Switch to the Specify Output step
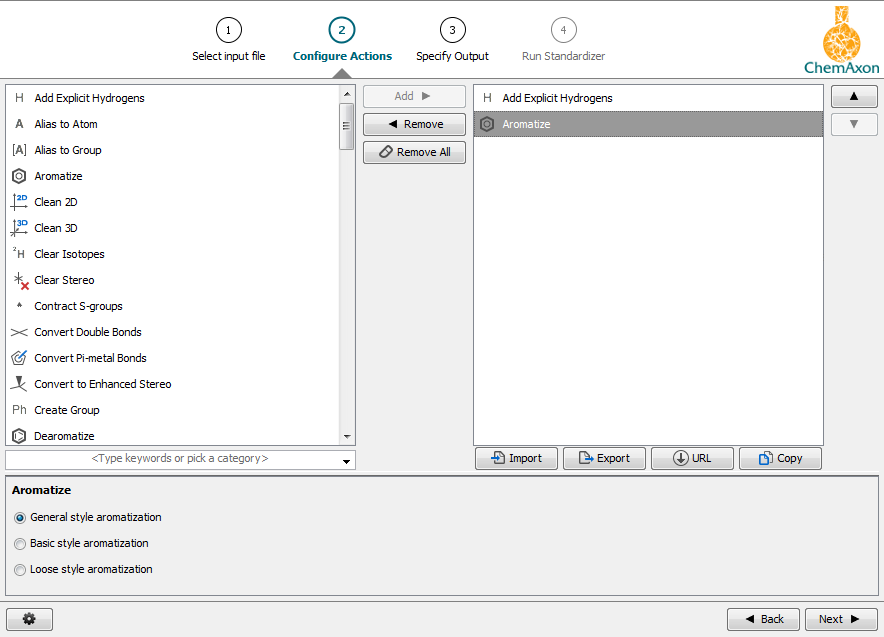 point(452,30)
